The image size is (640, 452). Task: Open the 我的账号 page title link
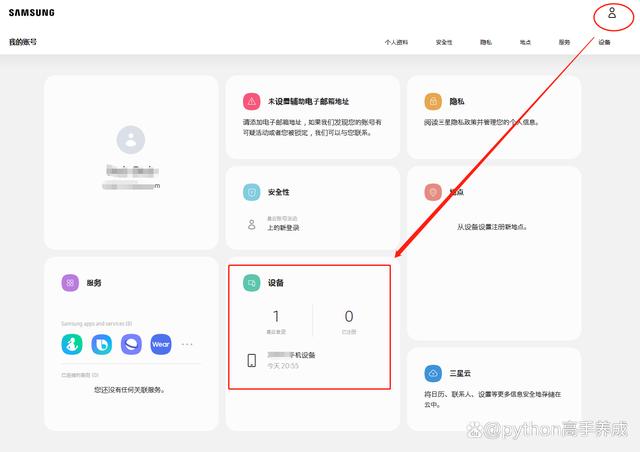23,42
